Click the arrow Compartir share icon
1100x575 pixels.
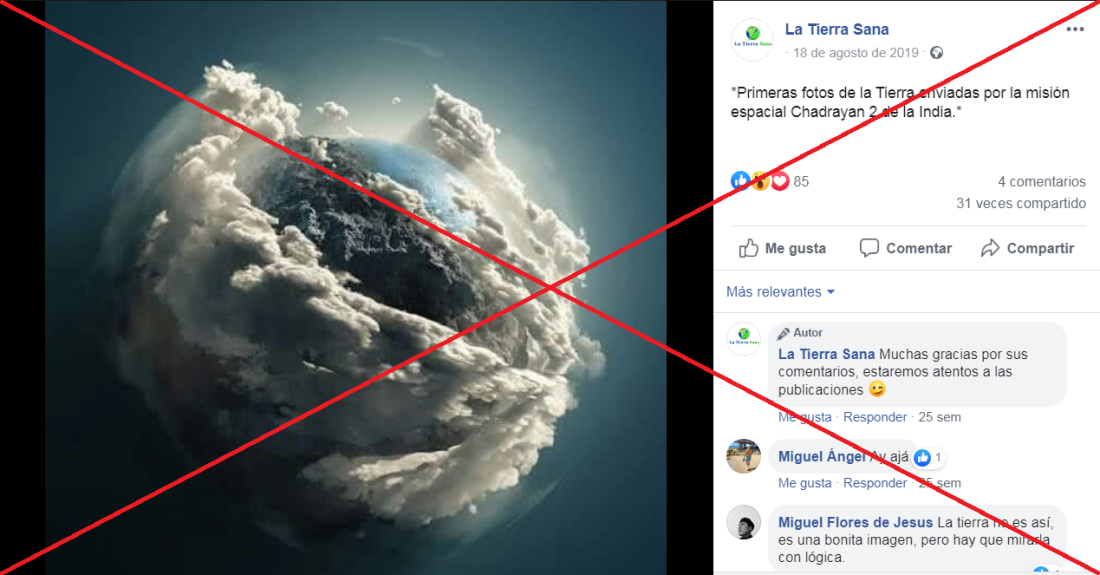coord(990,248)
